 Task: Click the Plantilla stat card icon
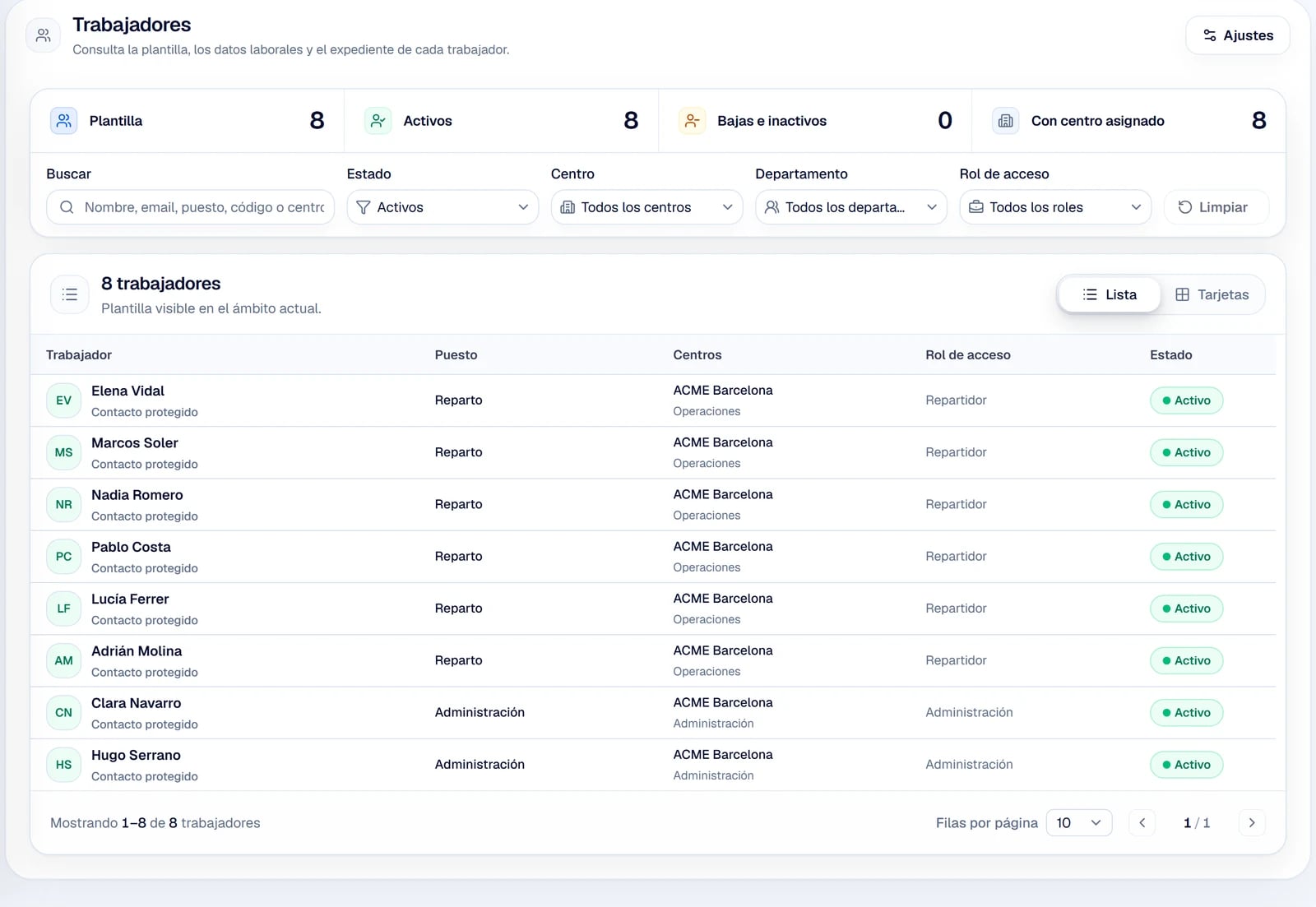click(x=64, y=121)
